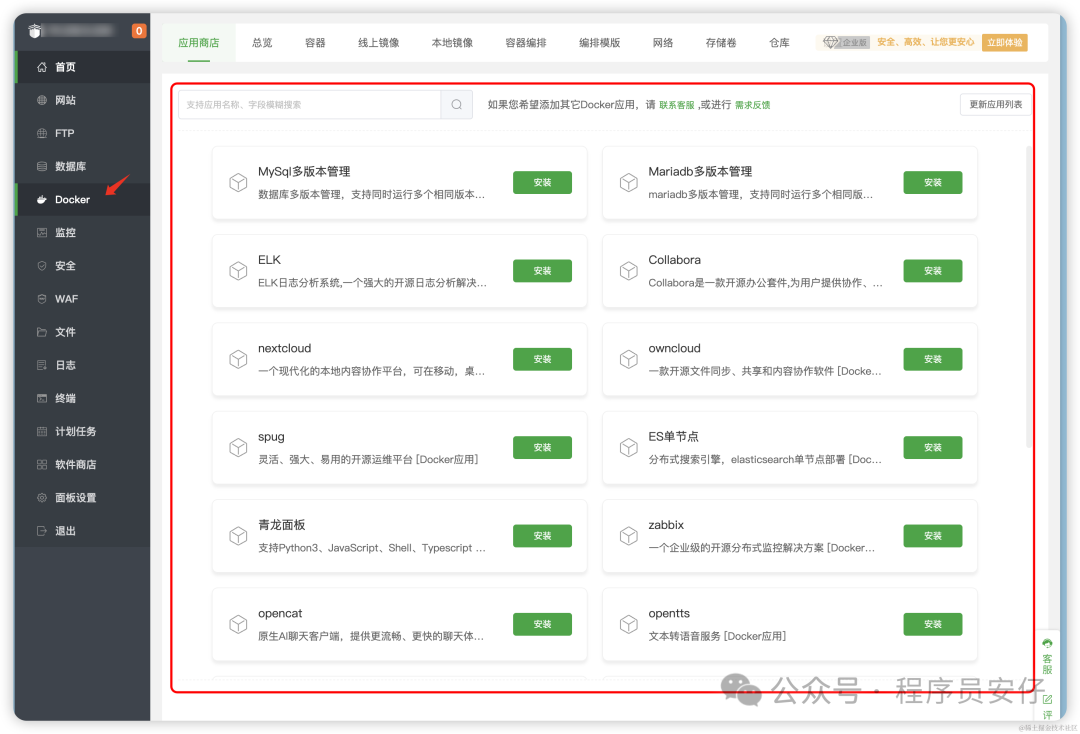The width and height of the screenshot is (1080, 734).
Task: Open 面板设置 in the sidebar
Action: coord(83,498)
